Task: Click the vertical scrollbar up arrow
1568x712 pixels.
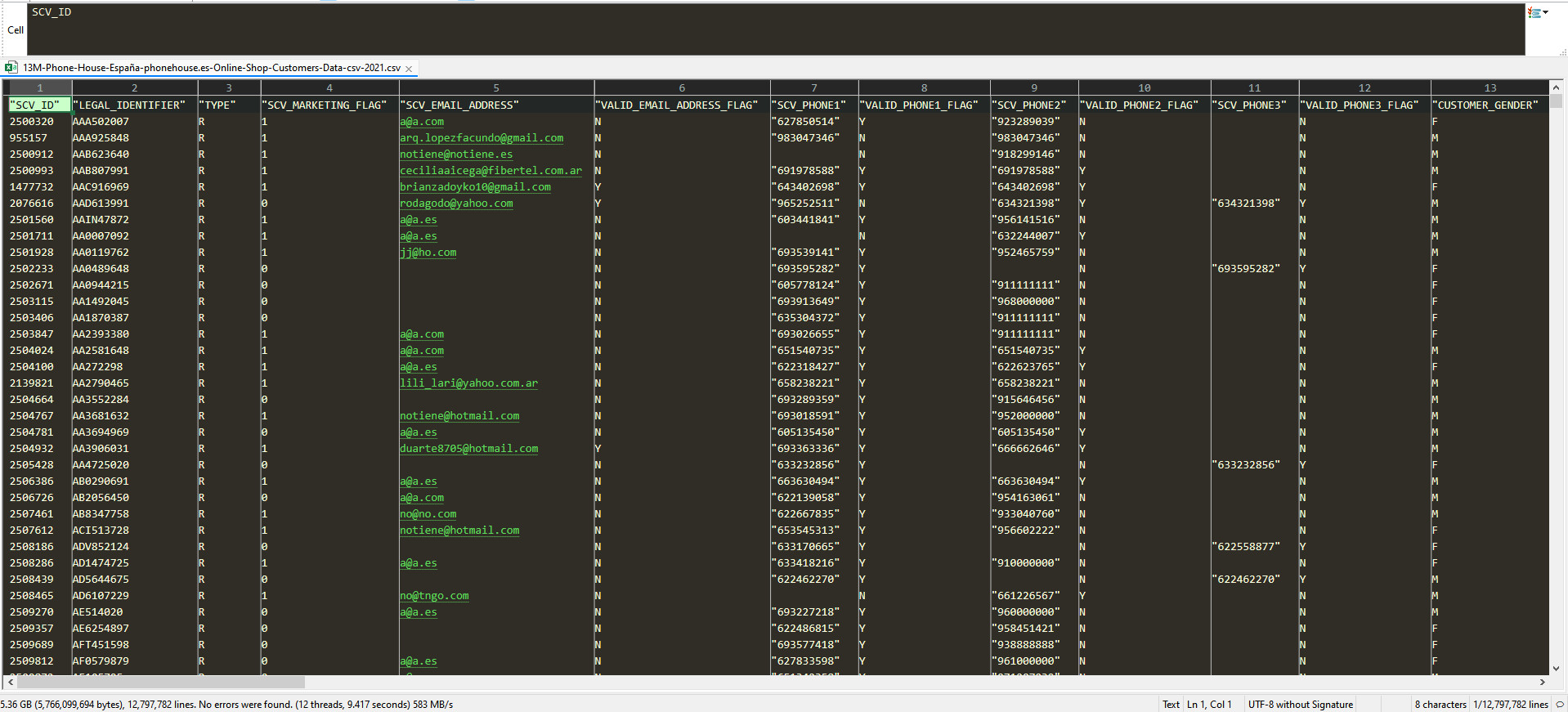Action: click(1556, 87)
